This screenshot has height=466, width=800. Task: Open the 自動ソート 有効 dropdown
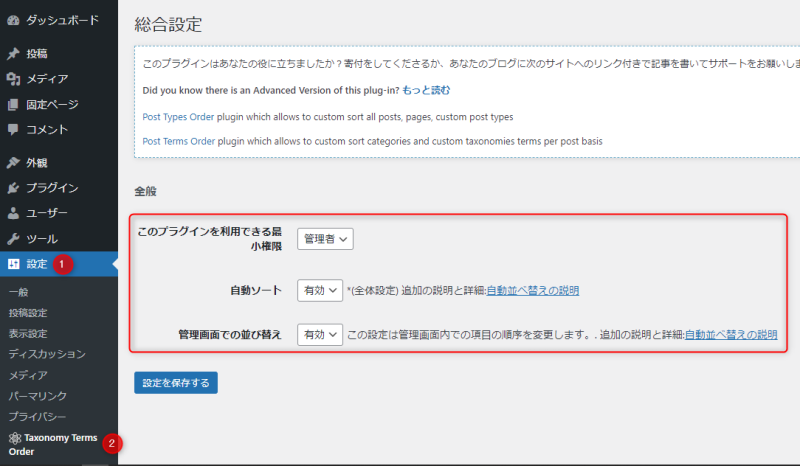[x=320, y=290]
